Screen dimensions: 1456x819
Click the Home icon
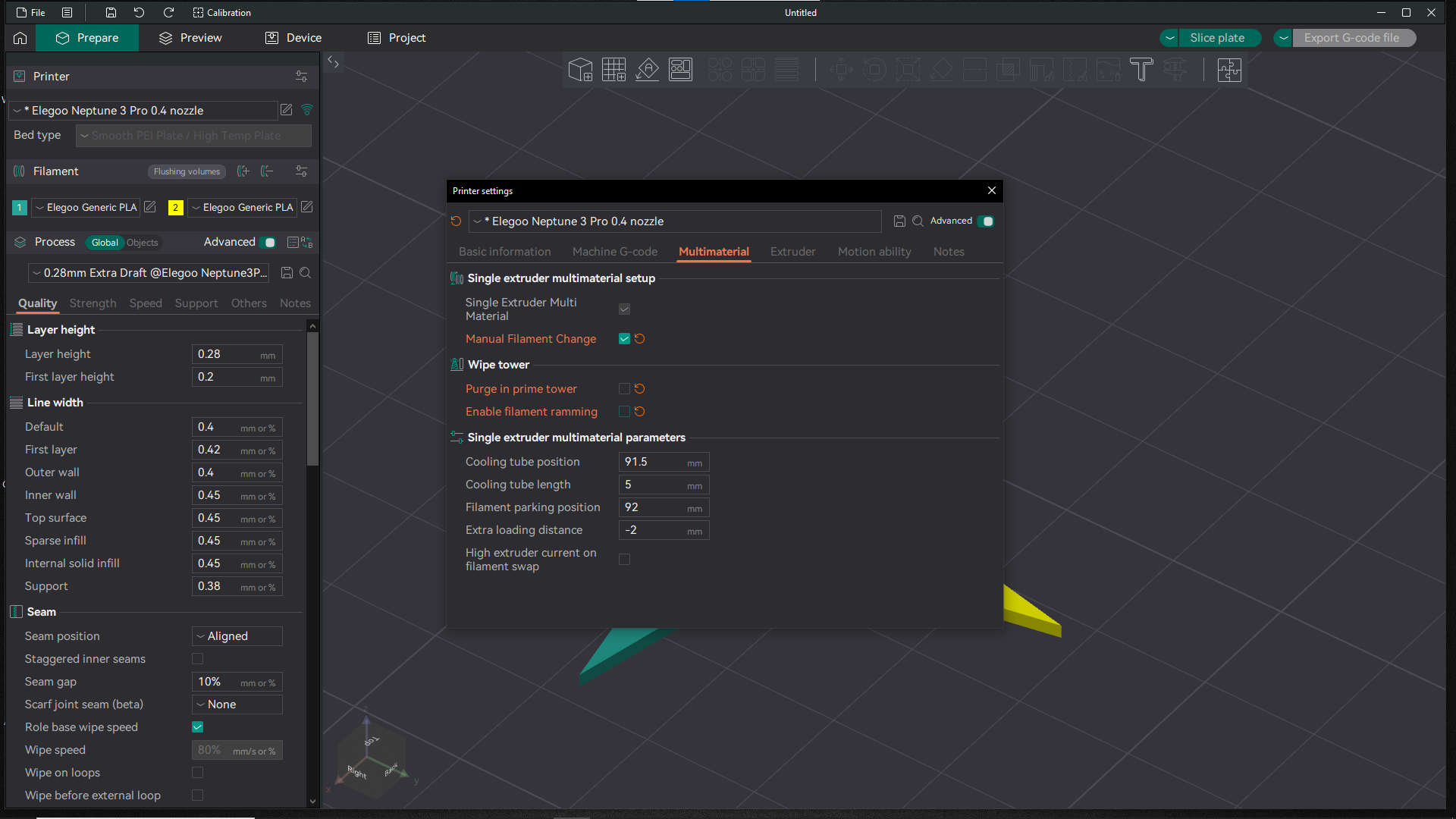tap(20, 37)
